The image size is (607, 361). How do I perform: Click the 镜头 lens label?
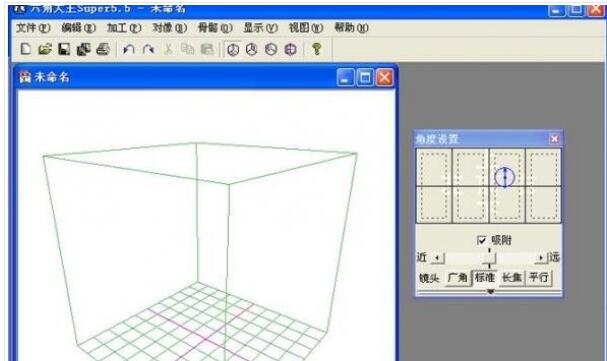click(429, 278)
